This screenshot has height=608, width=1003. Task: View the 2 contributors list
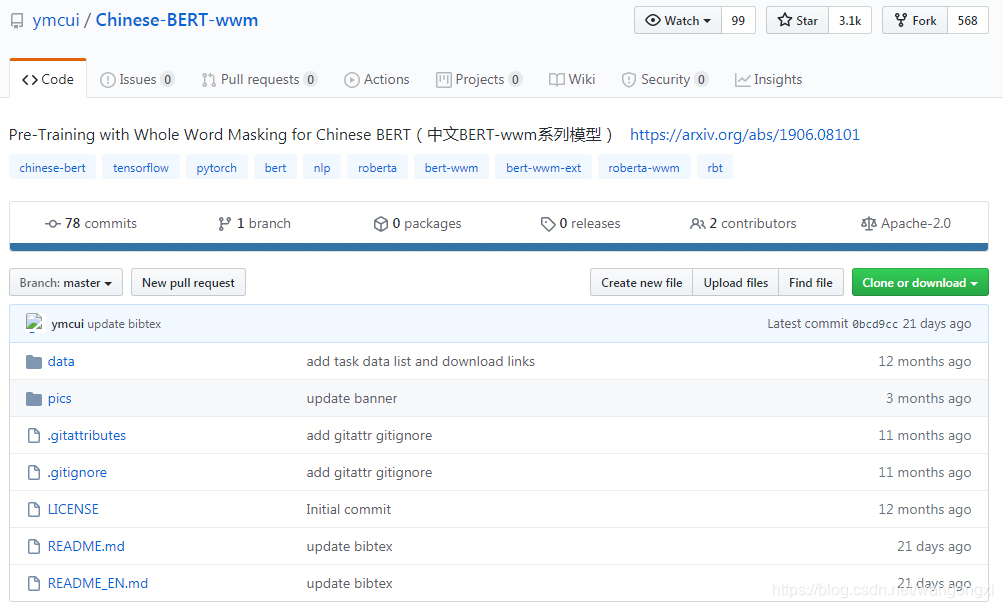coord(743,223)
